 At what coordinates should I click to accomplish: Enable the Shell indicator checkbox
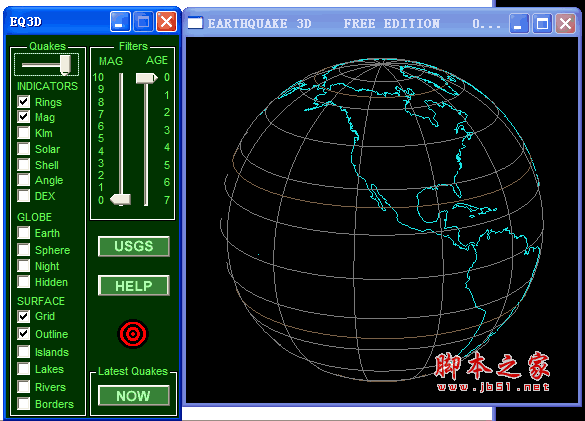pos(24,164)
